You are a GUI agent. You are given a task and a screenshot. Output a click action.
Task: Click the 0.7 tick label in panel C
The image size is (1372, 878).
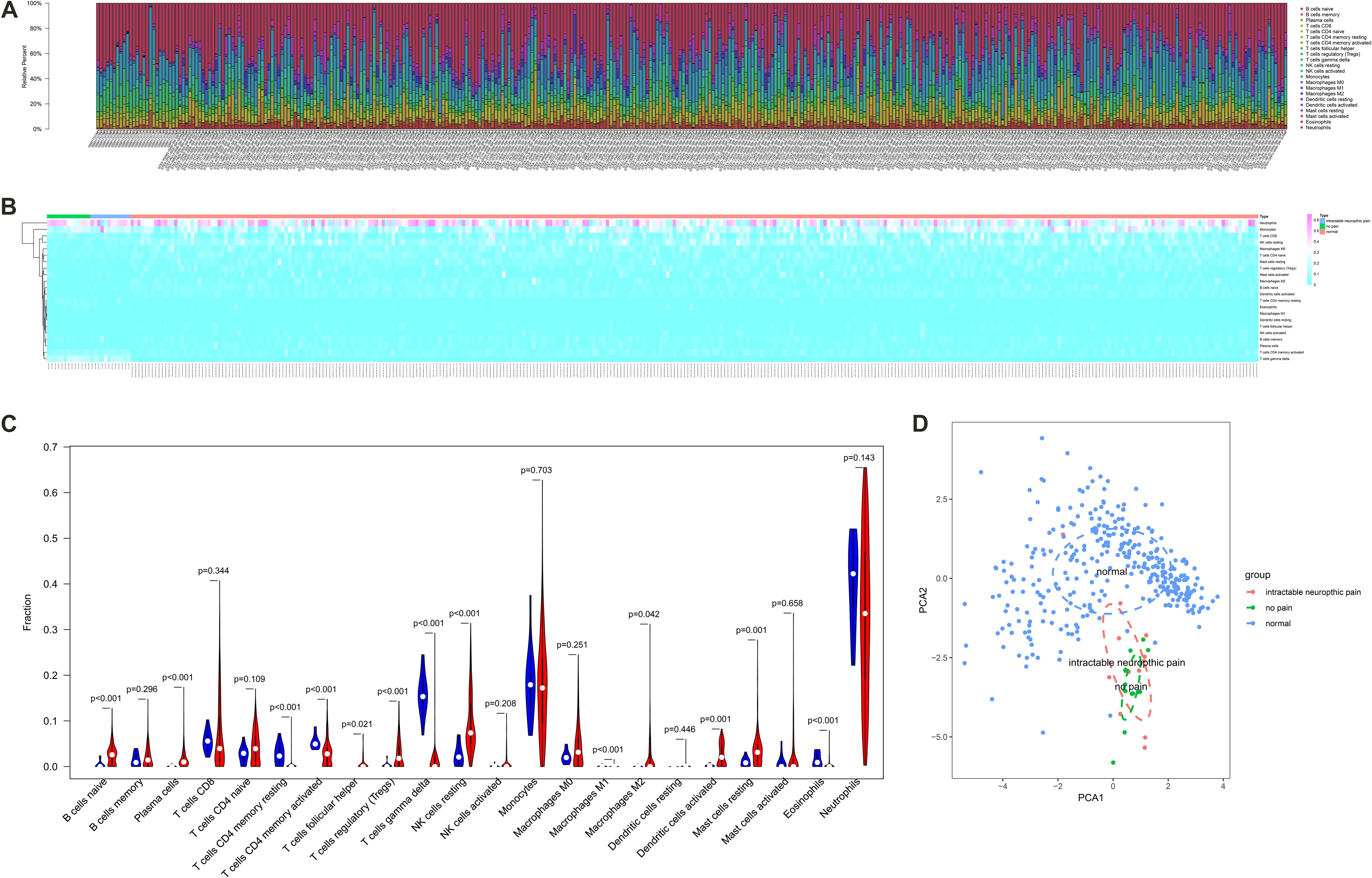click(51, 447)
